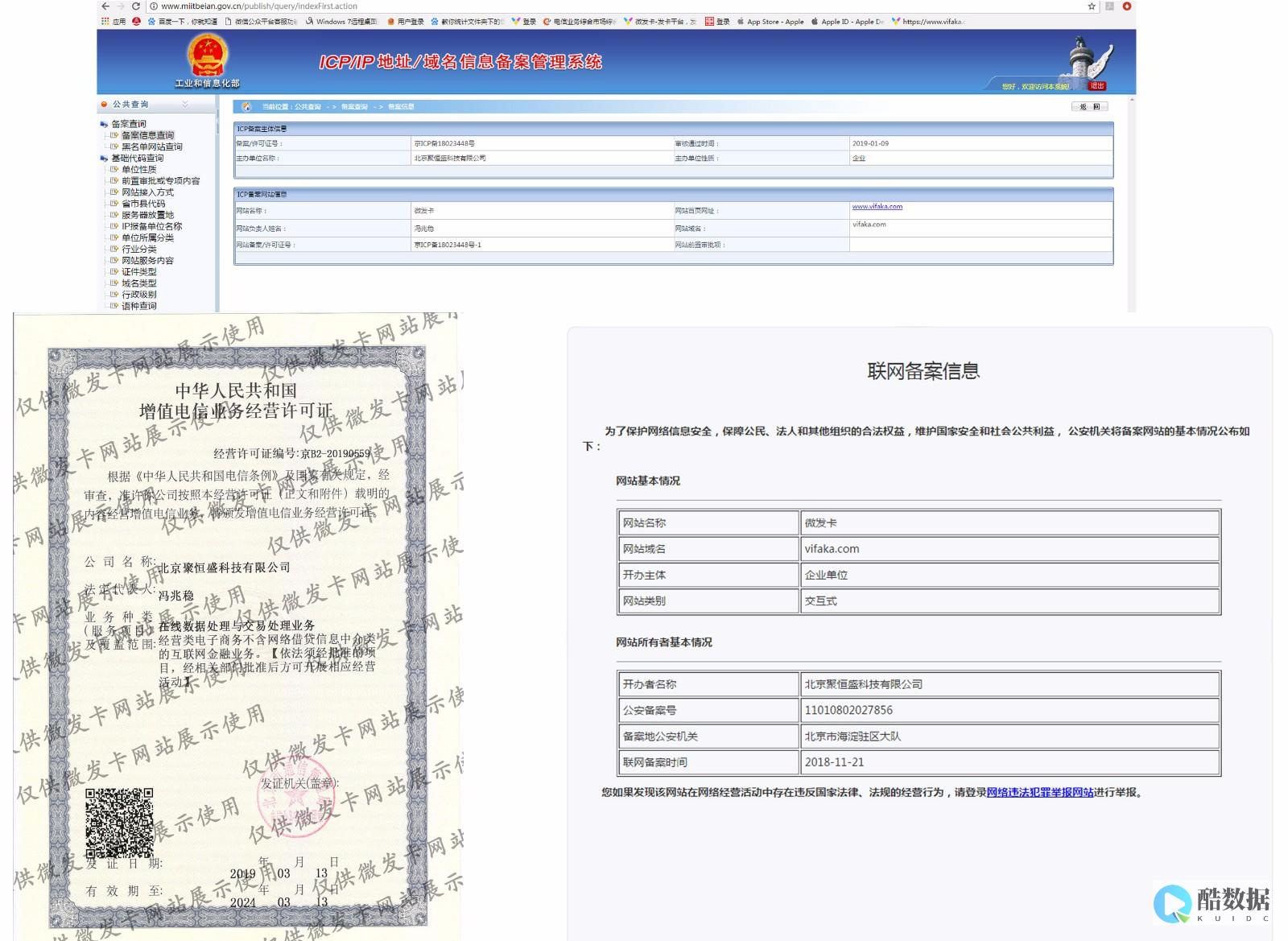Screen dimensions: 1288x941
Task: Open 域名类型 tree item
Action: coord(138,283)
